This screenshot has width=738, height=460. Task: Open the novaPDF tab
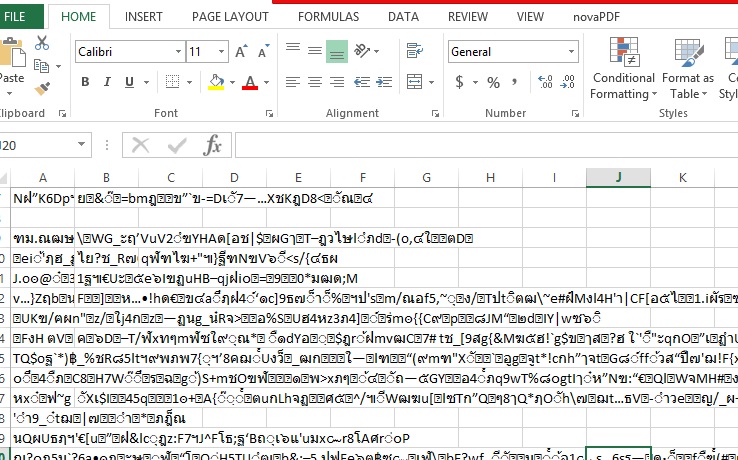pyautogui.click(x=596, y=17)
